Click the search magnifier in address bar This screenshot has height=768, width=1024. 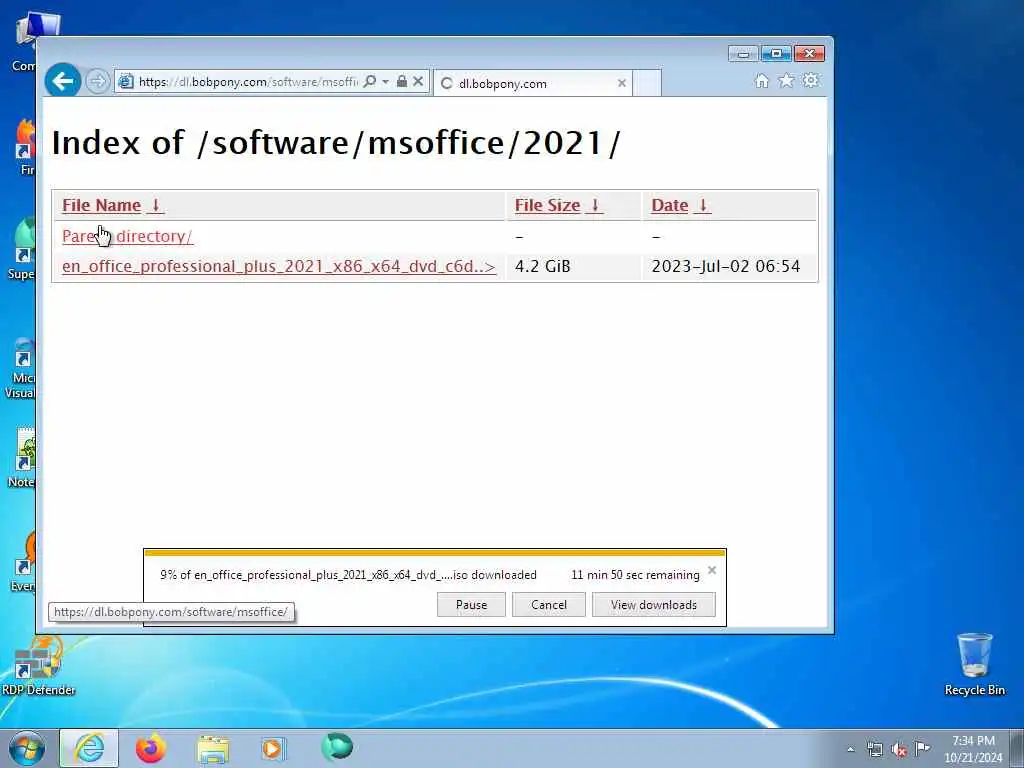click(370, 82)
